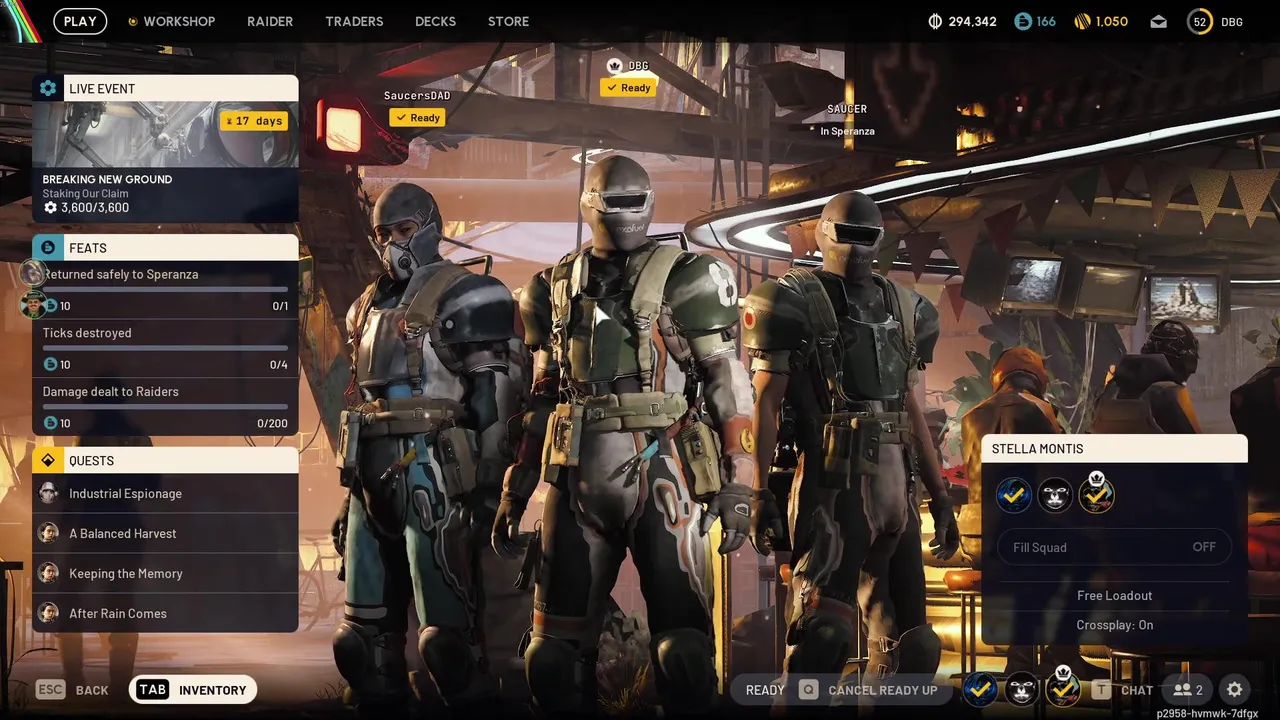Click the first ready avatar in bottom bar

pos(980,689)
